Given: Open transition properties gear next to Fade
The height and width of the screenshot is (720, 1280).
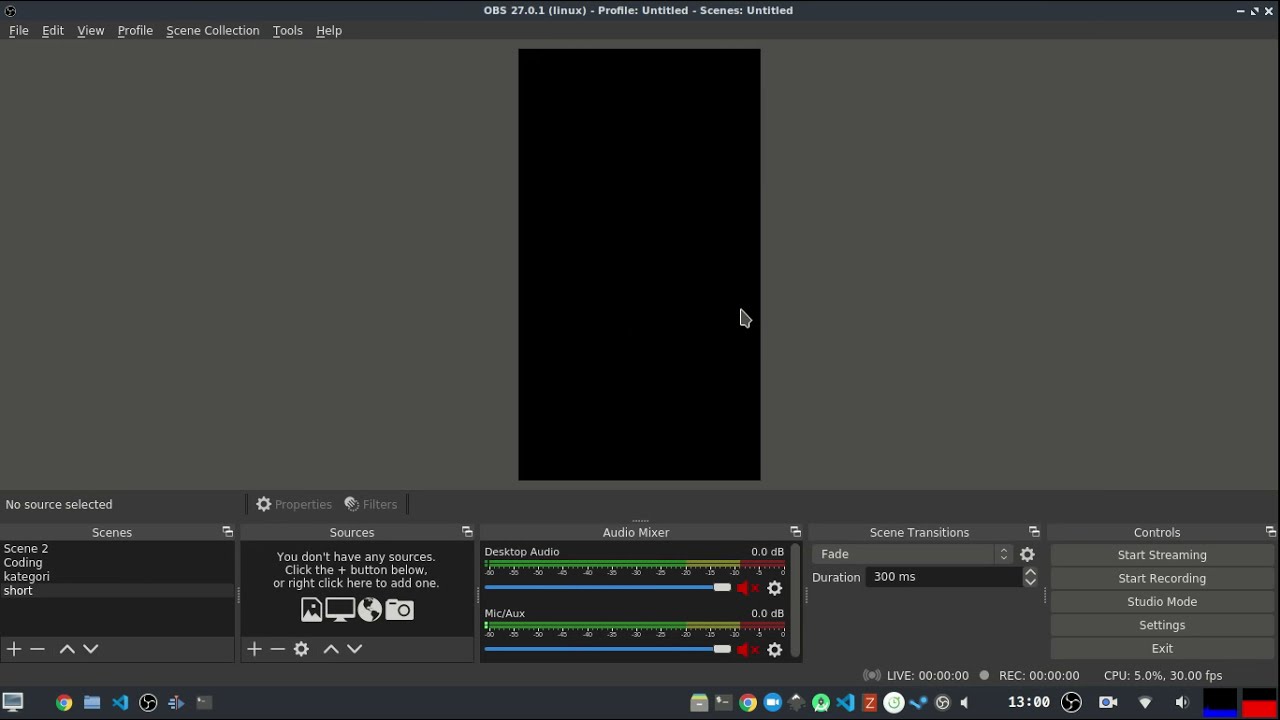Looking at the screenshot, I should pyautogui.click(x=1027, y=554).
